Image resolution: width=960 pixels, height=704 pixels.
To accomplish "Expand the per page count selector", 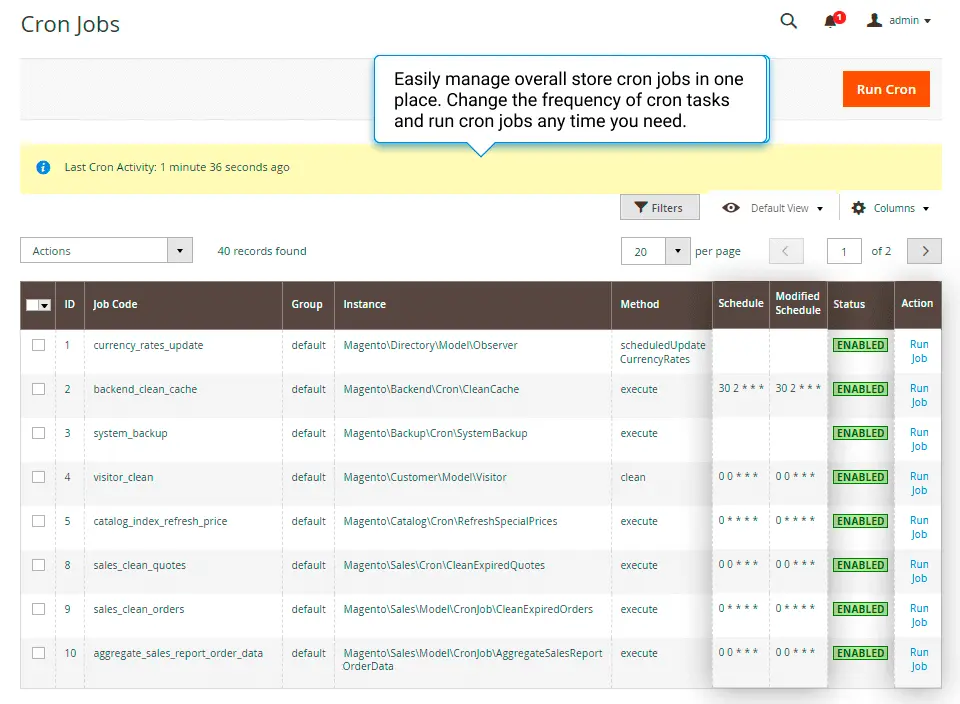I will pos(676,251).
